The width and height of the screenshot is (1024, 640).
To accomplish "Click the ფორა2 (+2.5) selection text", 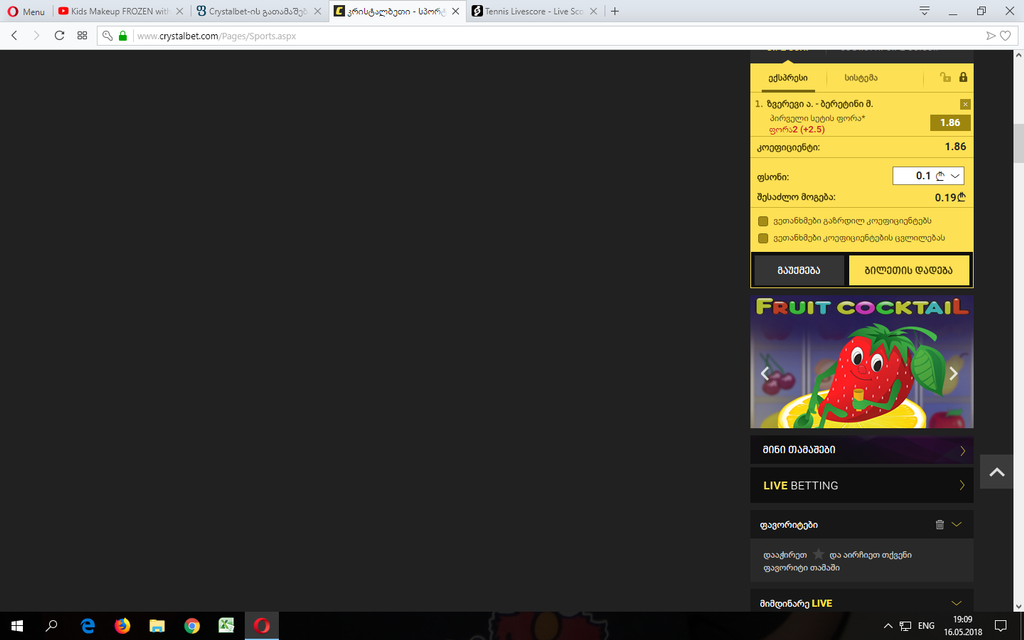I will coord(797,129).
